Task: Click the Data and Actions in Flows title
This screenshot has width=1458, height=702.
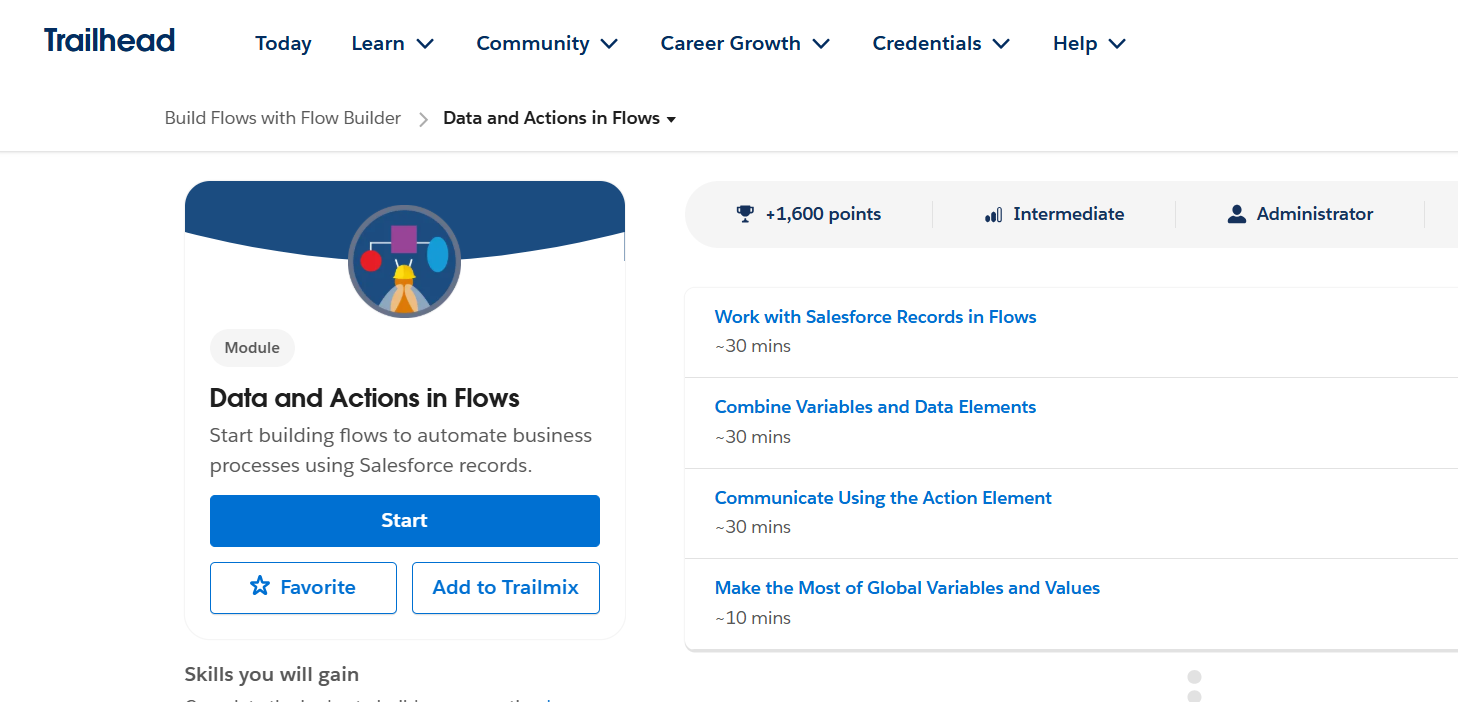Action: point(365,398)
